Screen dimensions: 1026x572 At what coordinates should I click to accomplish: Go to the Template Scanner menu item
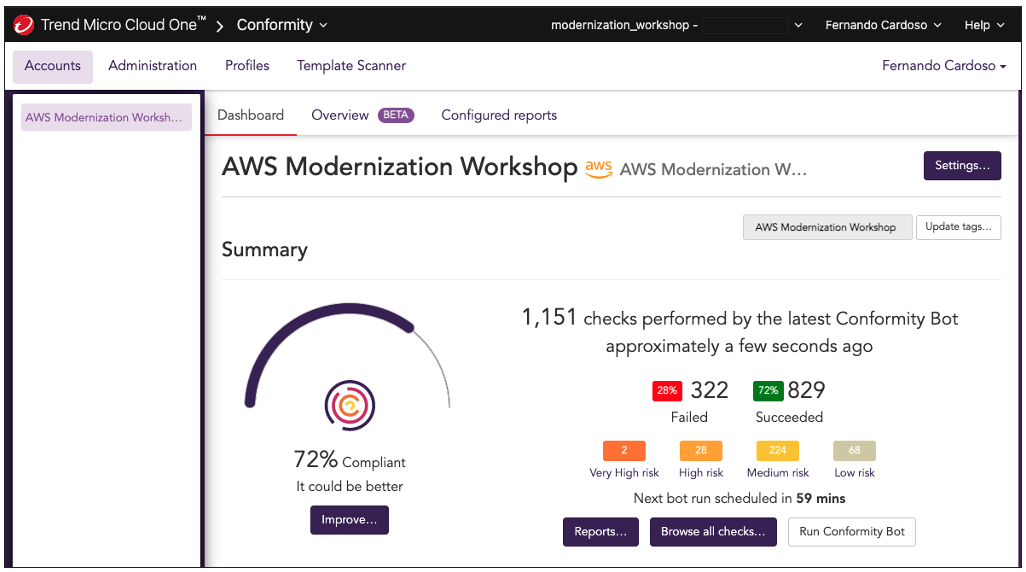pyautogui.click(x=351, y=65)
